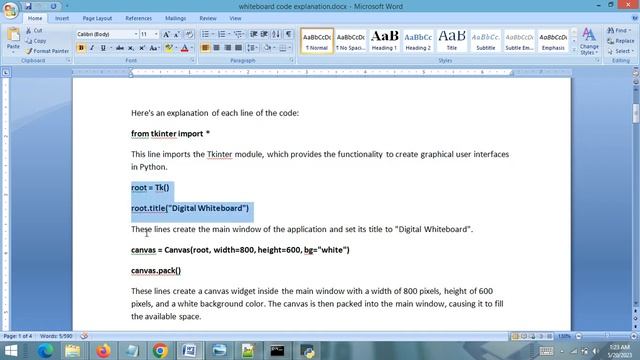Open Find in Editing group
The height and width of the screenshot is (360, 640).
[618, 31]
